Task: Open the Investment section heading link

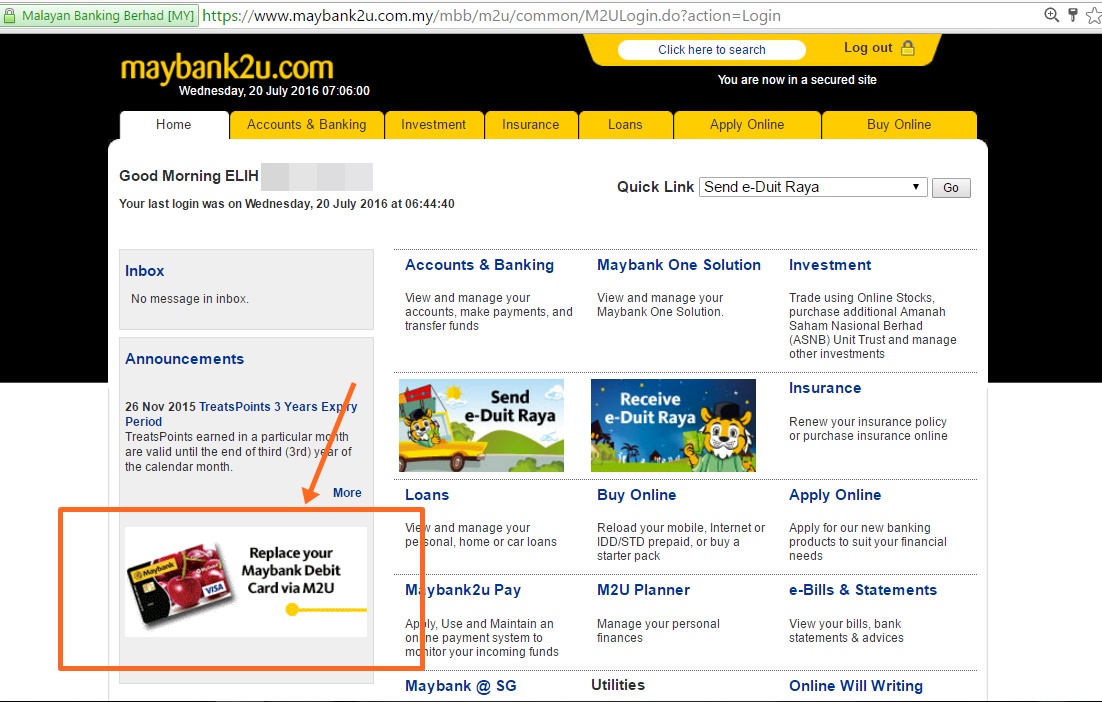Action: click(830, 265)
